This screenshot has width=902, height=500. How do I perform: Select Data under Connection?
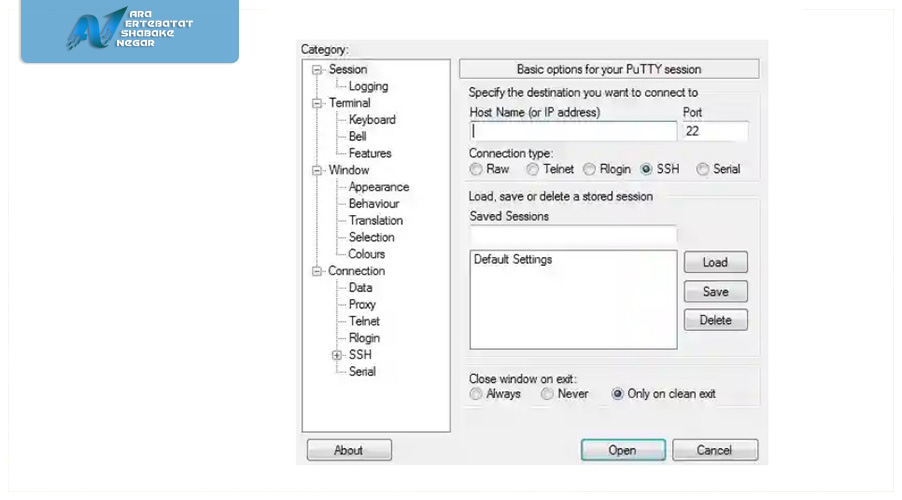pyautogui.click(x=360, y=288)
